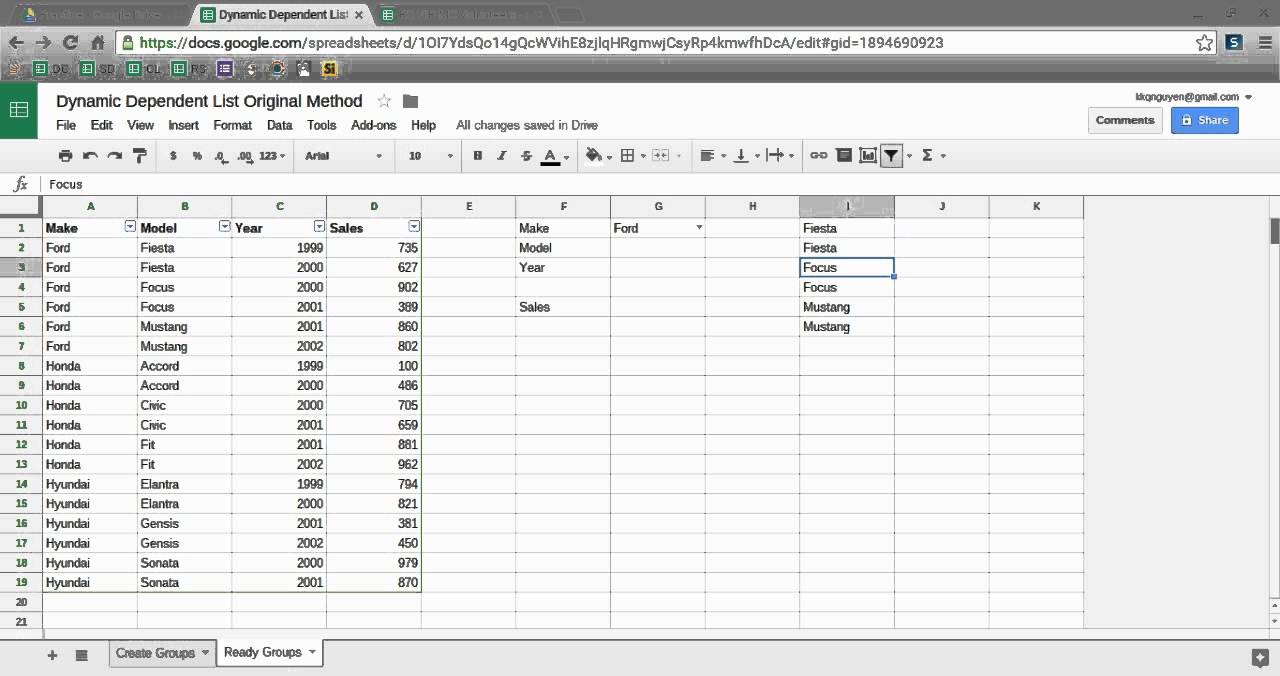Open text wrapping options
The height and width of the screenshot is (676, 1280).
pyautogui.click(x=779, y=155)
